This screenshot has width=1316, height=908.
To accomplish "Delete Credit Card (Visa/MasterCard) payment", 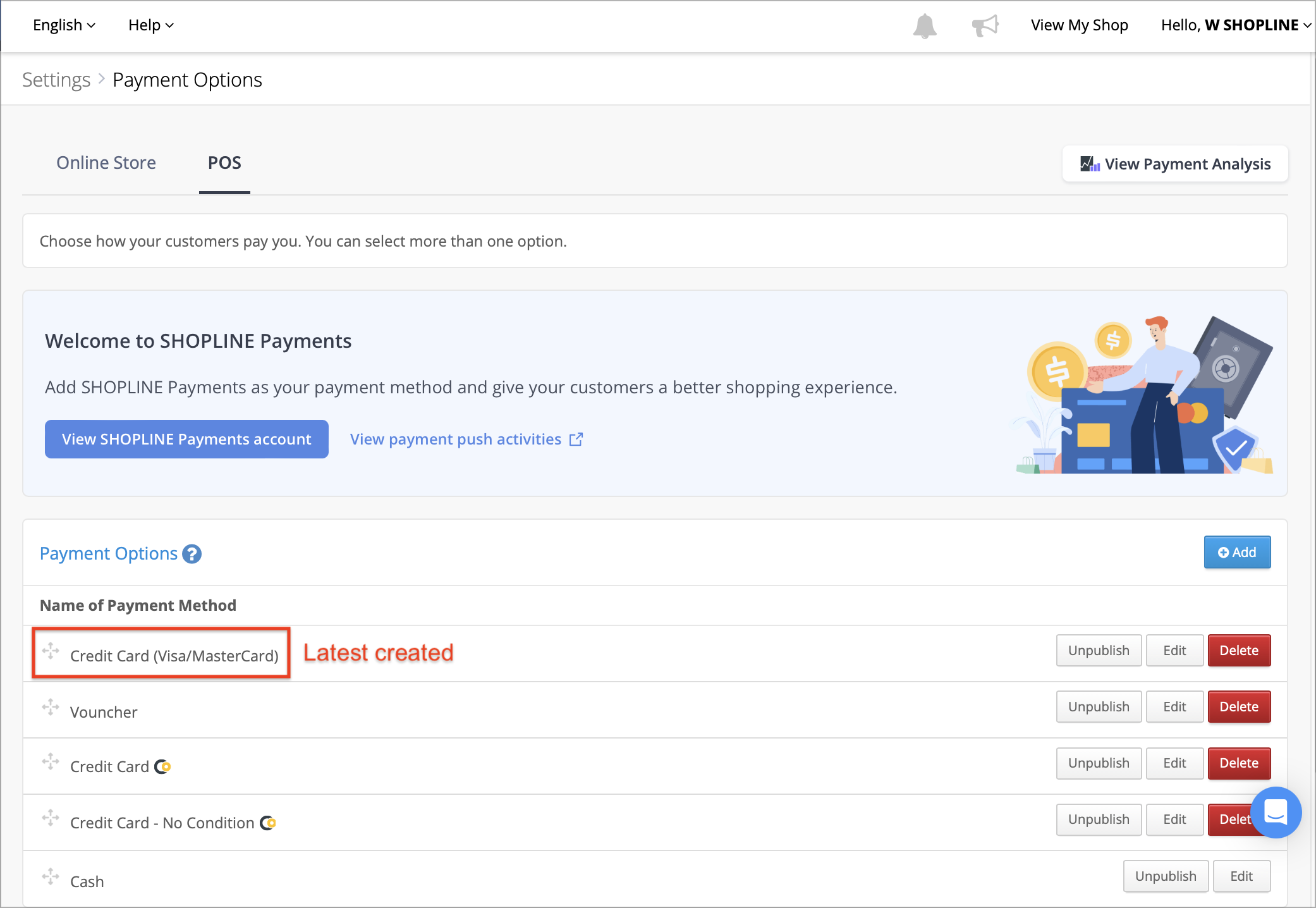I will click(x=1239, y=651).
